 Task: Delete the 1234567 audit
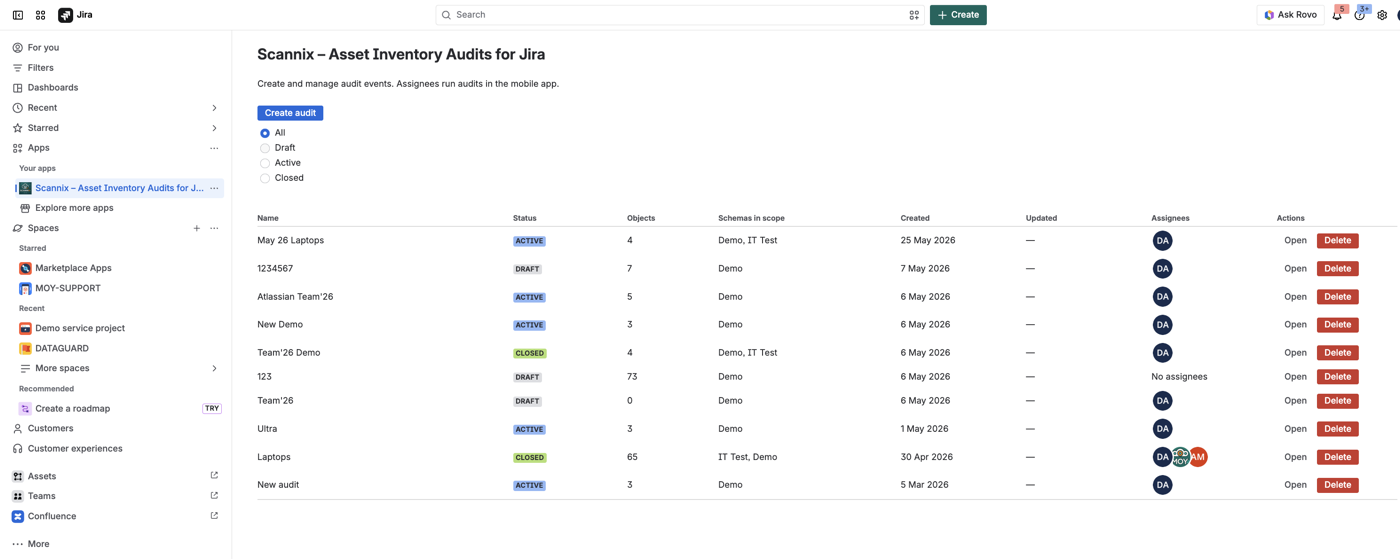click(1337, 269)
